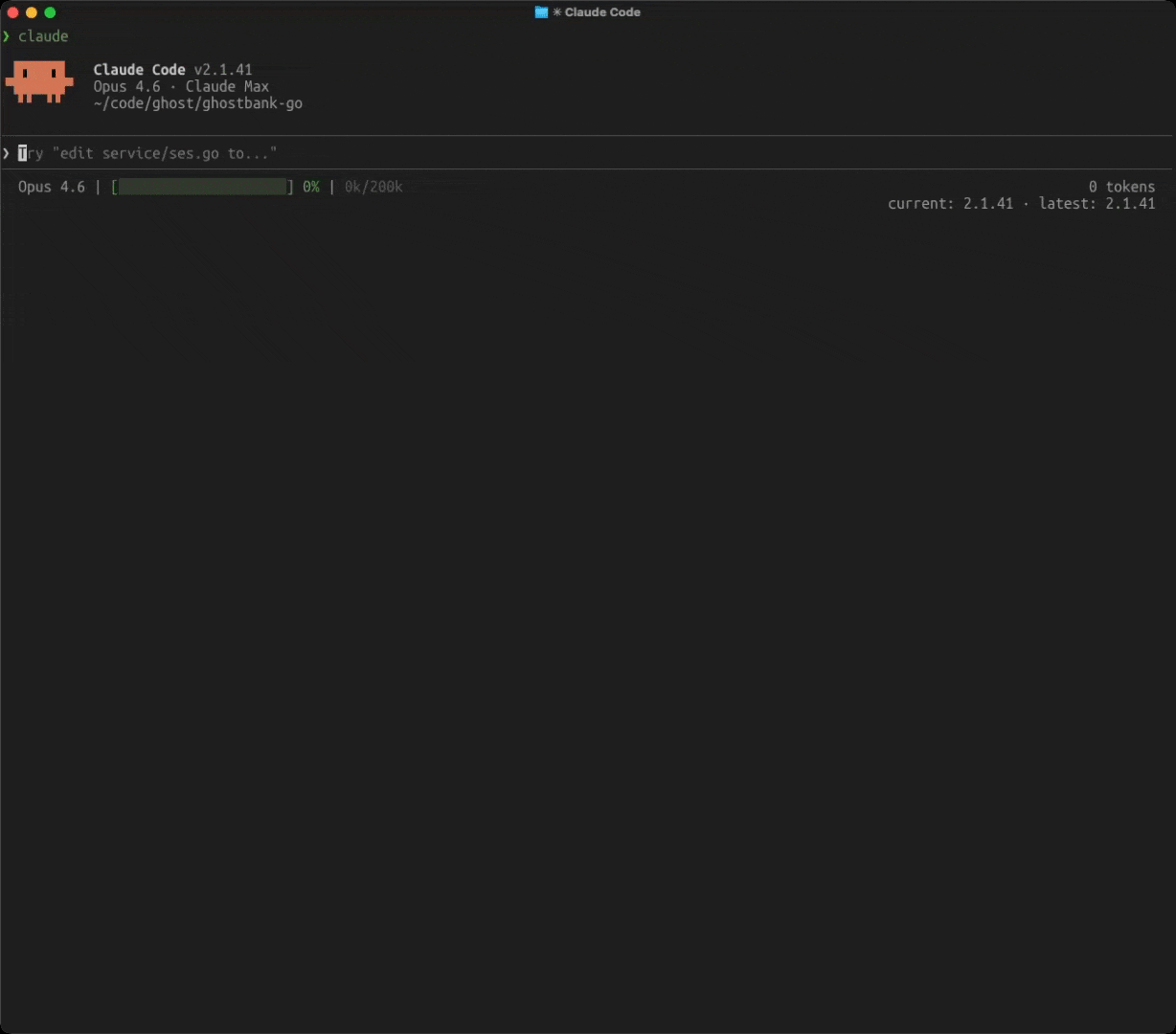Click the 0% context percentage indicator
The height and width of the screenshot is (1034, 1176).
tap(311, 187)
